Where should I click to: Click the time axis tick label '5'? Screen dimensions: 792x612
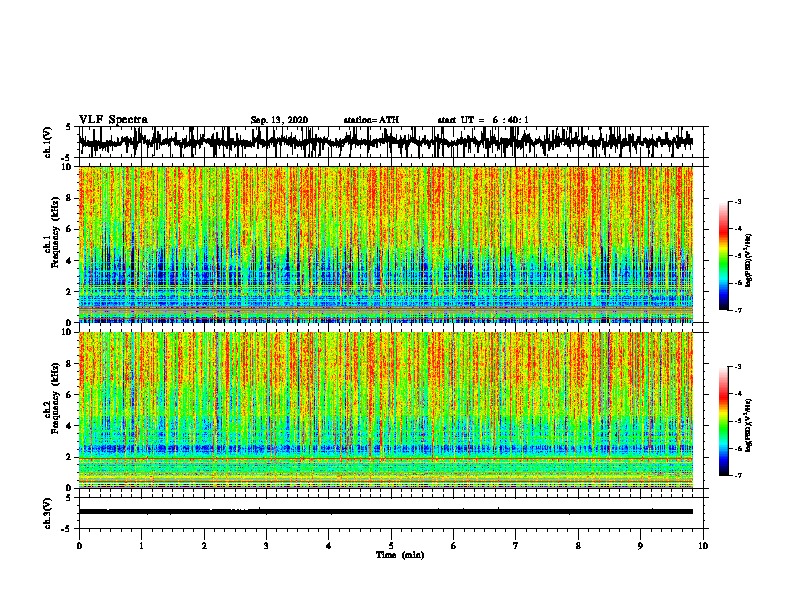[391, 546]
